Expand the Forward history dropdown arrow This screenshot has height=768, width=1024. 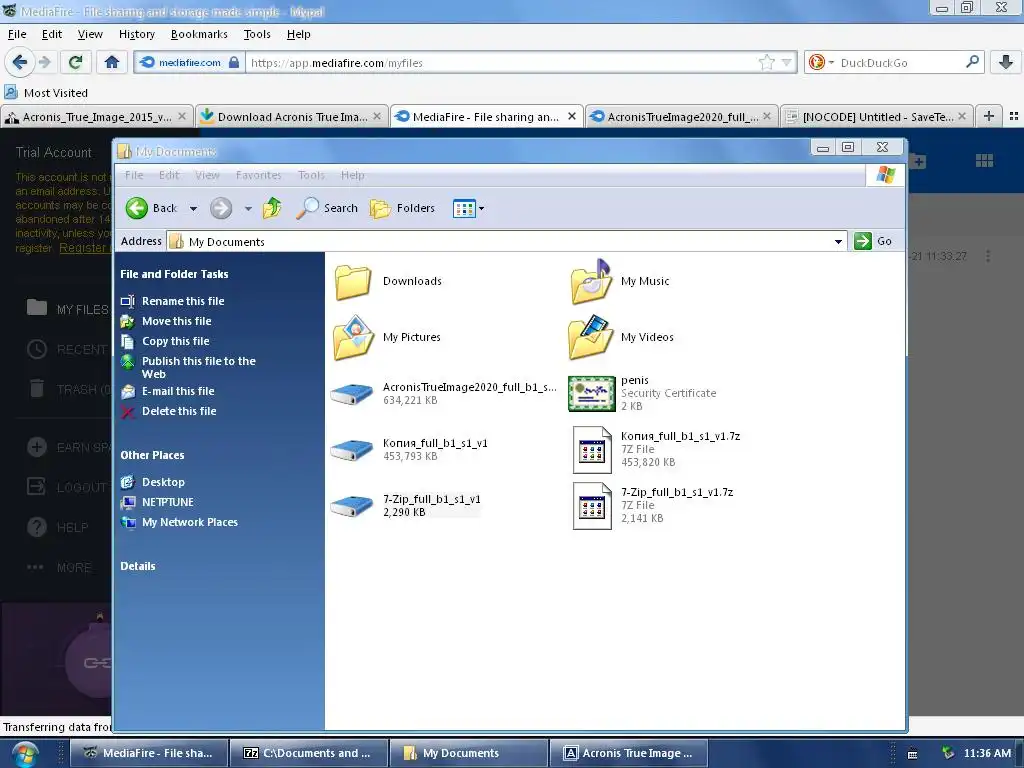pos(248,209)
